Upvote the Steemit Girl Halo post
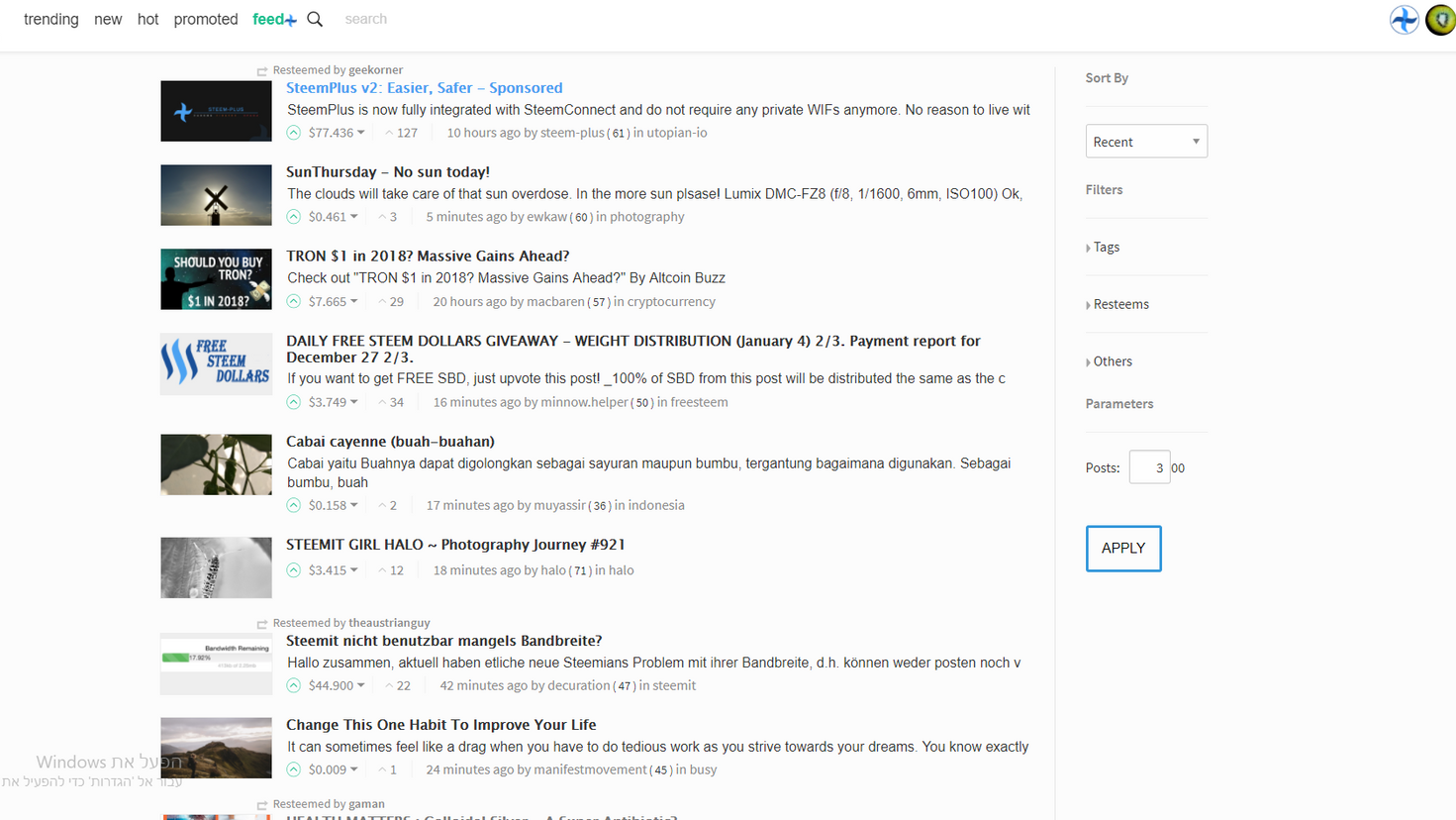 coord(294,570)
